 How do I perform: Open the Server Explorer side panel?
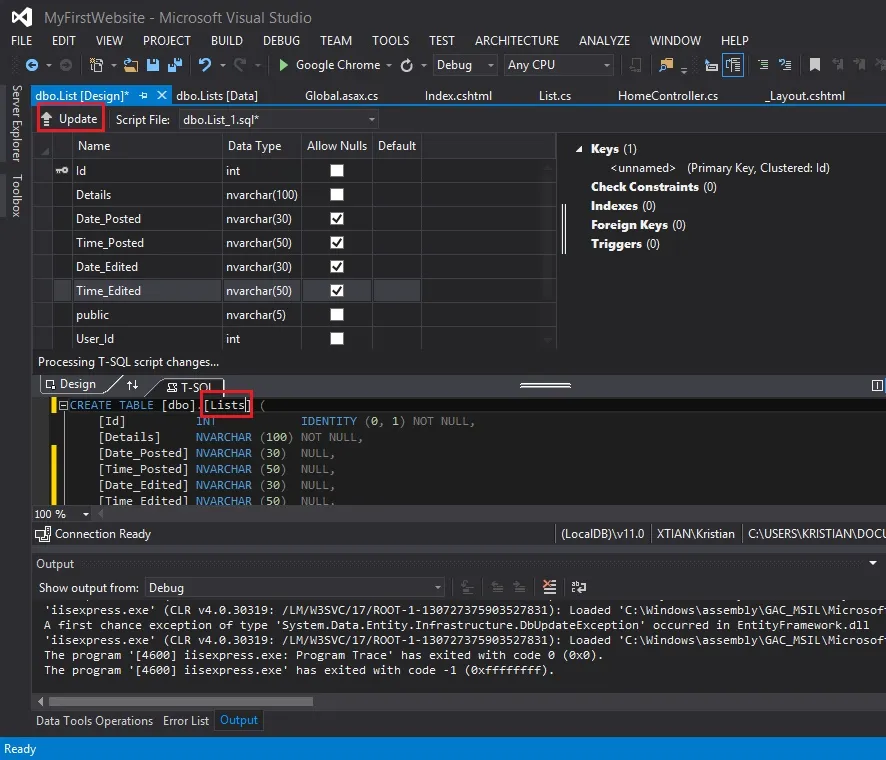tap(17, 124)
